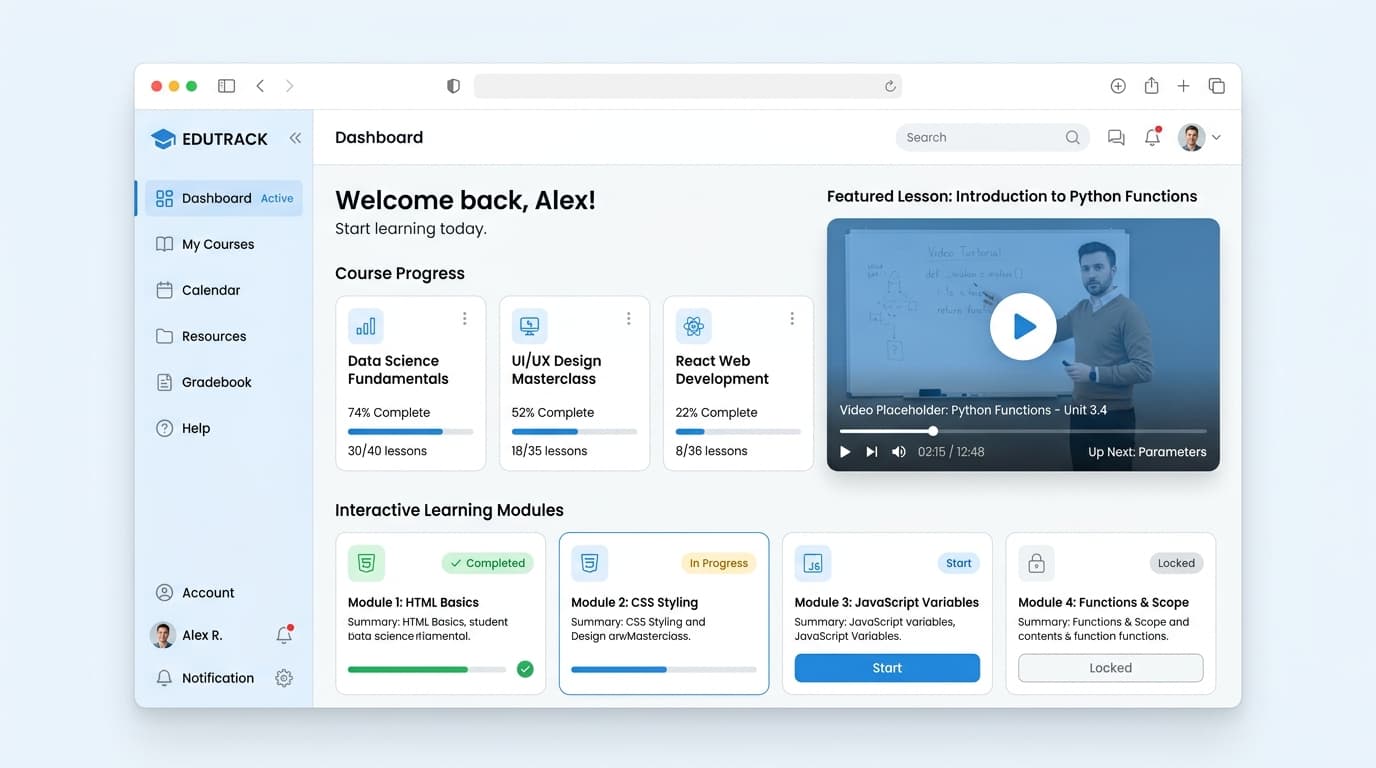Open the Dashboard sidebar item
The width and height of the screenshot is (1376, 768).
point(224,198)
